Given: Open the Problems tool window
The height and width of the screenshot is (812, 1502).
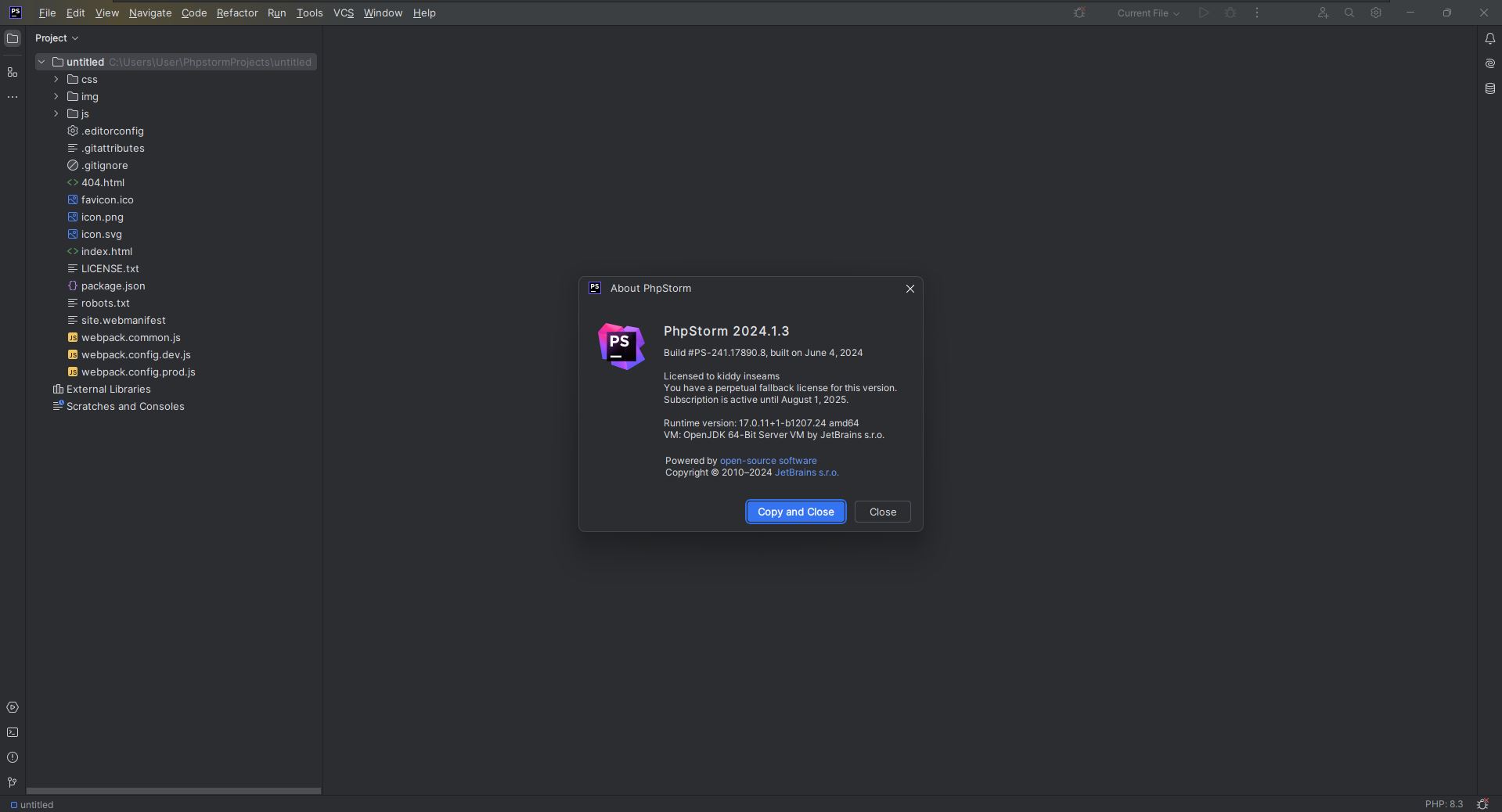Looking at the screenshot, I should pos(13,757).
